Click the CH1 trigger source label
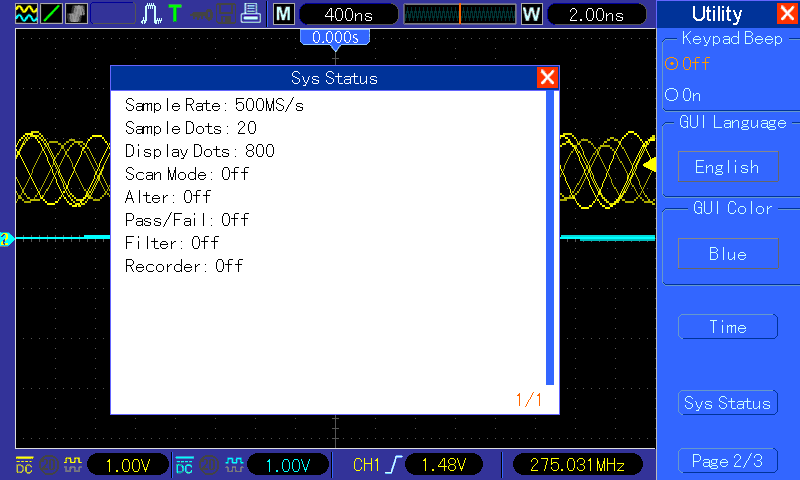Screen dimensions: 800x480 [x=366, y=465]
